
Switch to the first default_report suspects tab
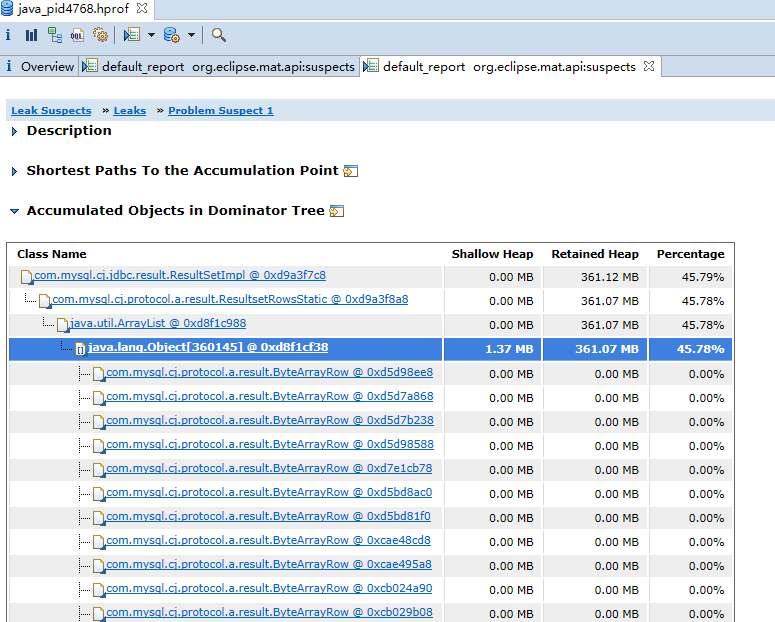(x=219, y=67)
